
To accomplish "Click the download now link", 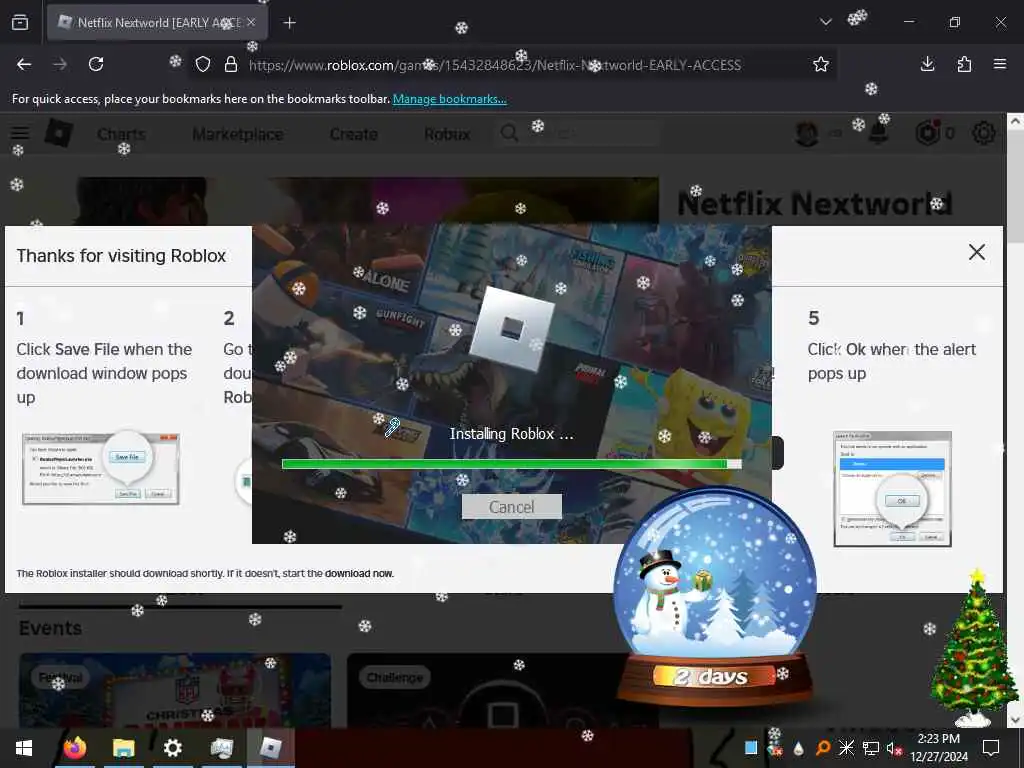I will pos(359,573).
